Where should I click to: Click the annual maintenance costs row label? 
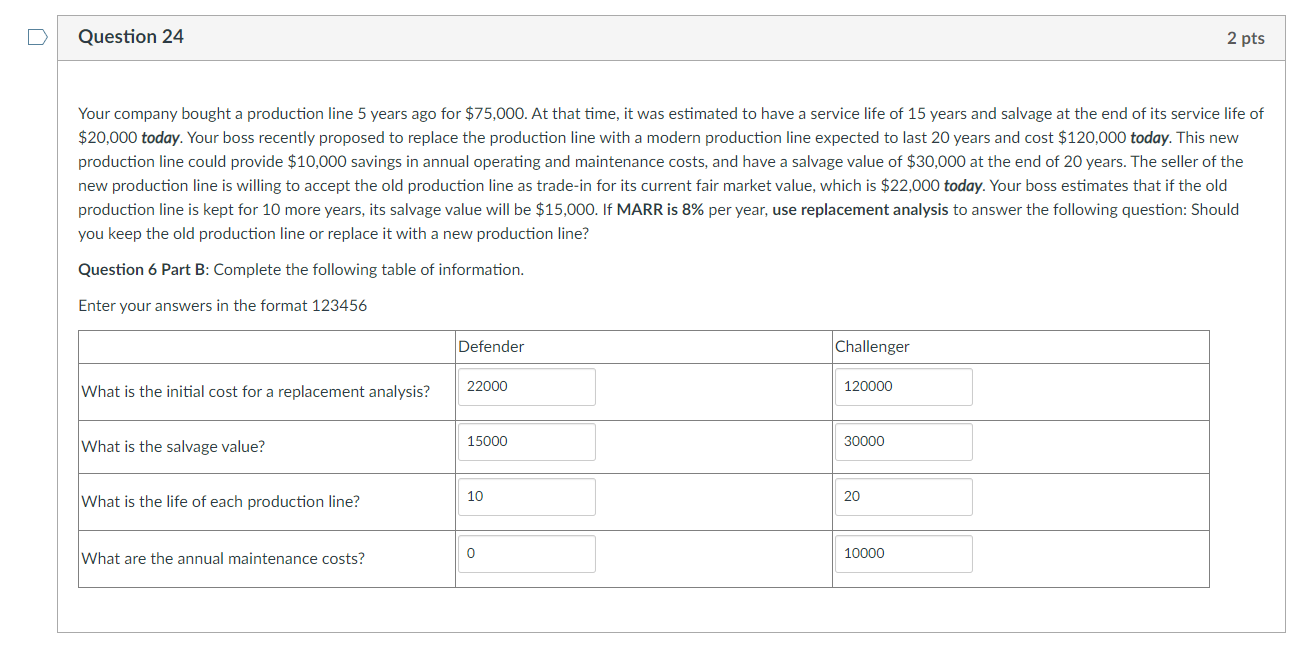[223, 559]
